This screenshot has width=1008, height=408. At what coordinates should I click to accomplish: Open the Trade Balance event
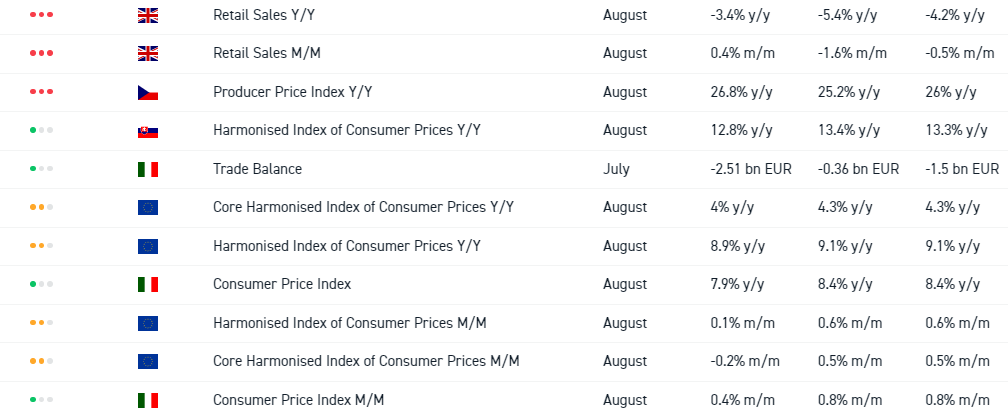[257, 169]
